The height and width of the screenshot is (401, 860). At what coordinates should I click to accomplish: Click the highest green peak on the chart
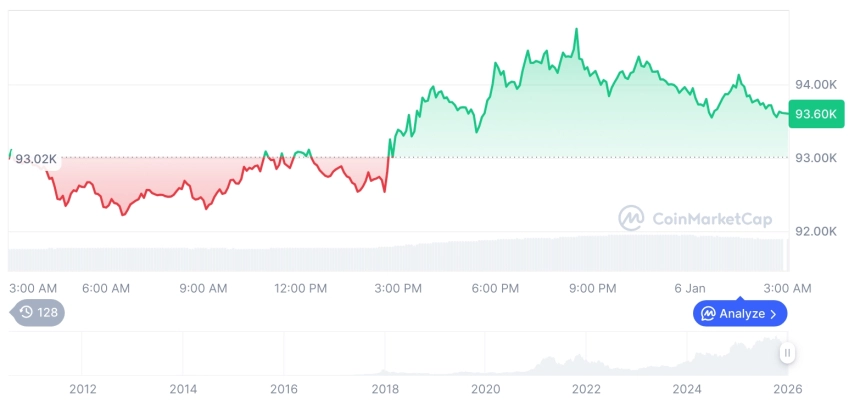(576, 31)
